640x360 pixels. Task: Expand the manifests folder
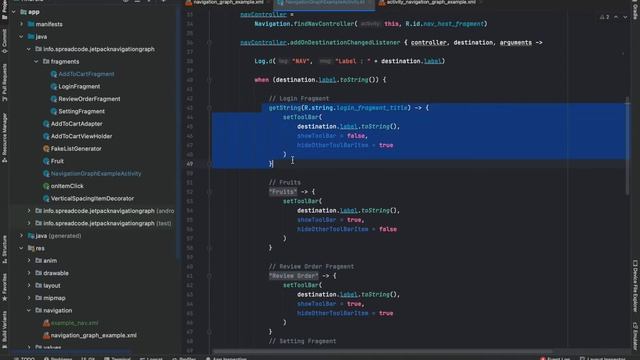(21, 24)
